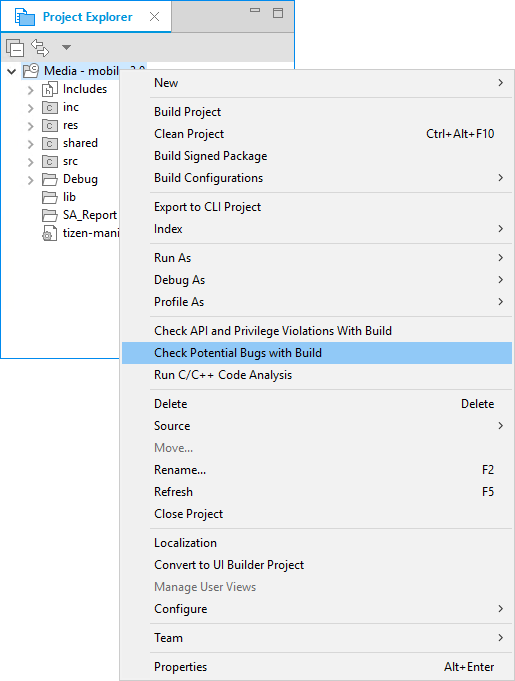Choose Properties menu entry

tap(317, 667)
